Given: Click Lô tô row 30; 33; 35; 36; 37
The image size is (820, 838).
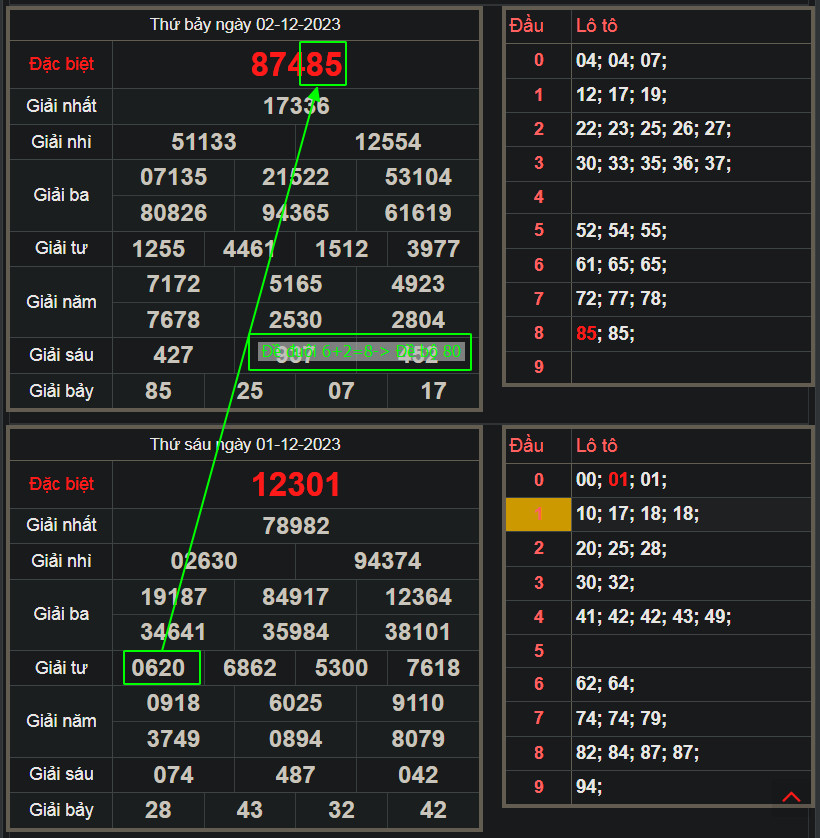Looking at the screenshot, I should coord(653,164).
